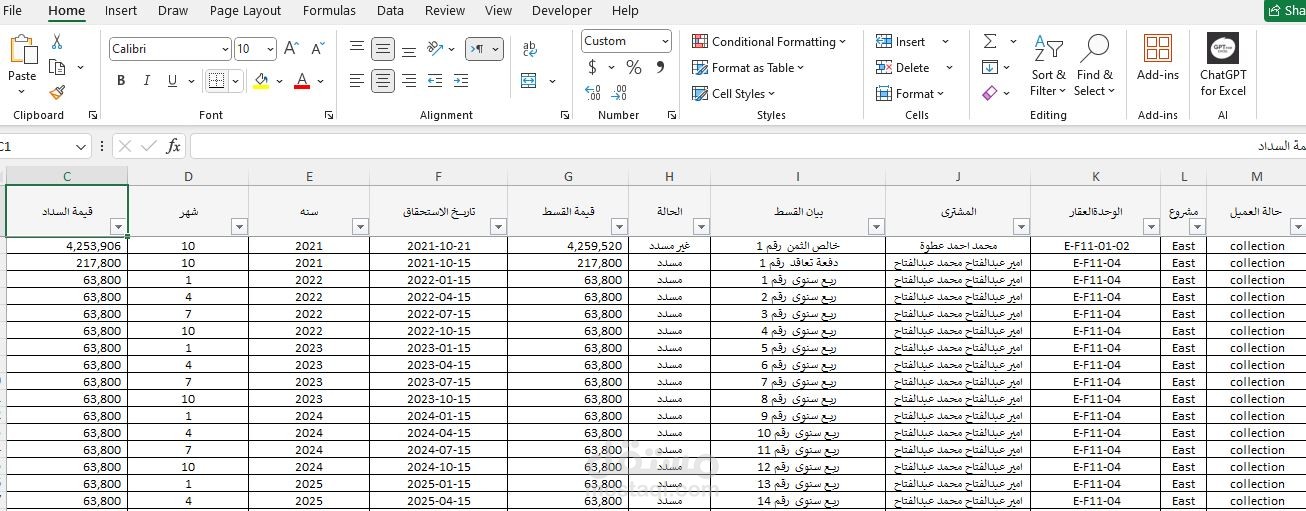Screen dimensions: 1306x511
Task: Toggle Align Right button
Action: [409, 81]
